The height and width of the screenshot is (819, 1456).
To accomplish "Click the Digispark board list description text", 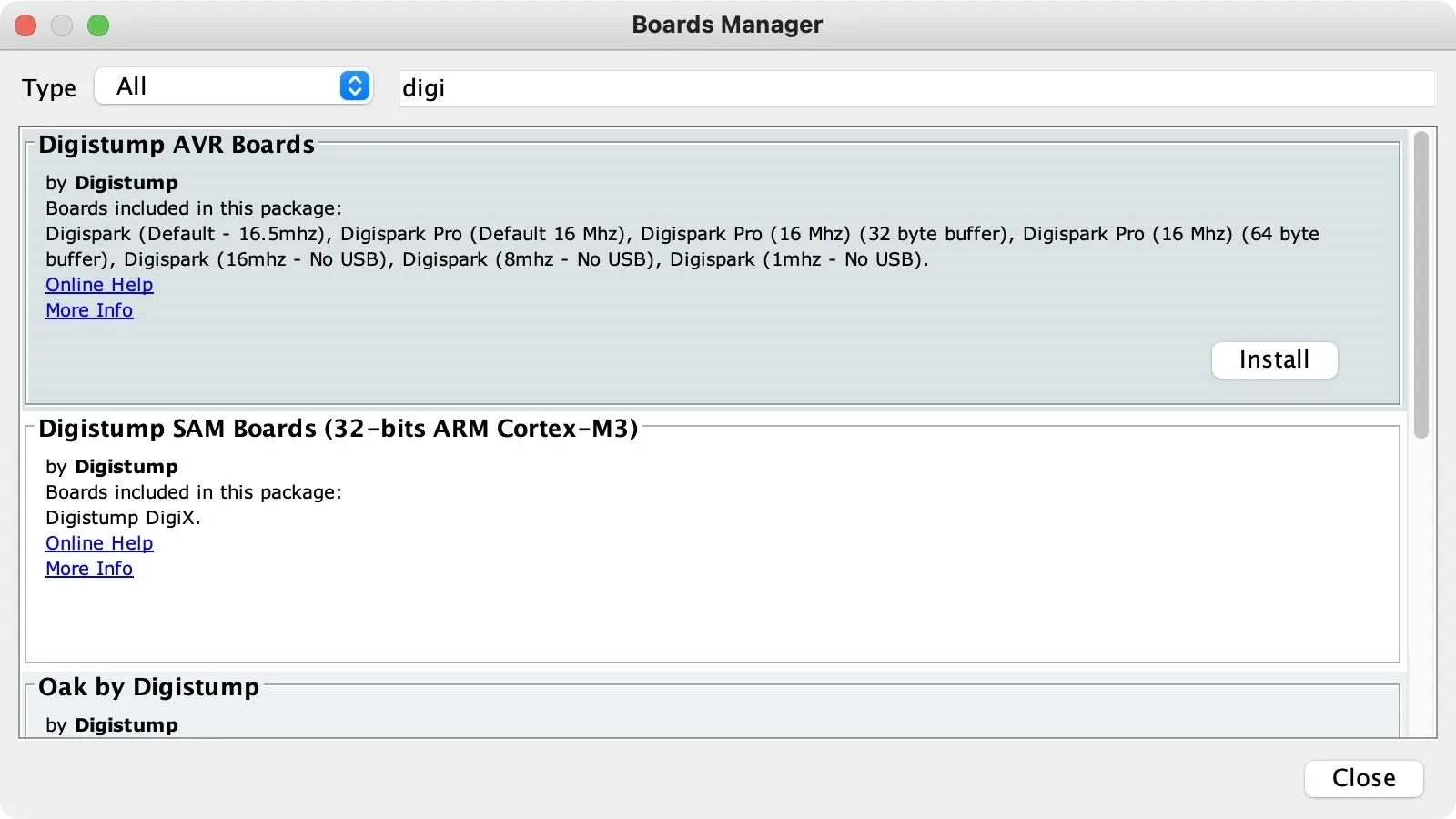I will coord(682,247).
